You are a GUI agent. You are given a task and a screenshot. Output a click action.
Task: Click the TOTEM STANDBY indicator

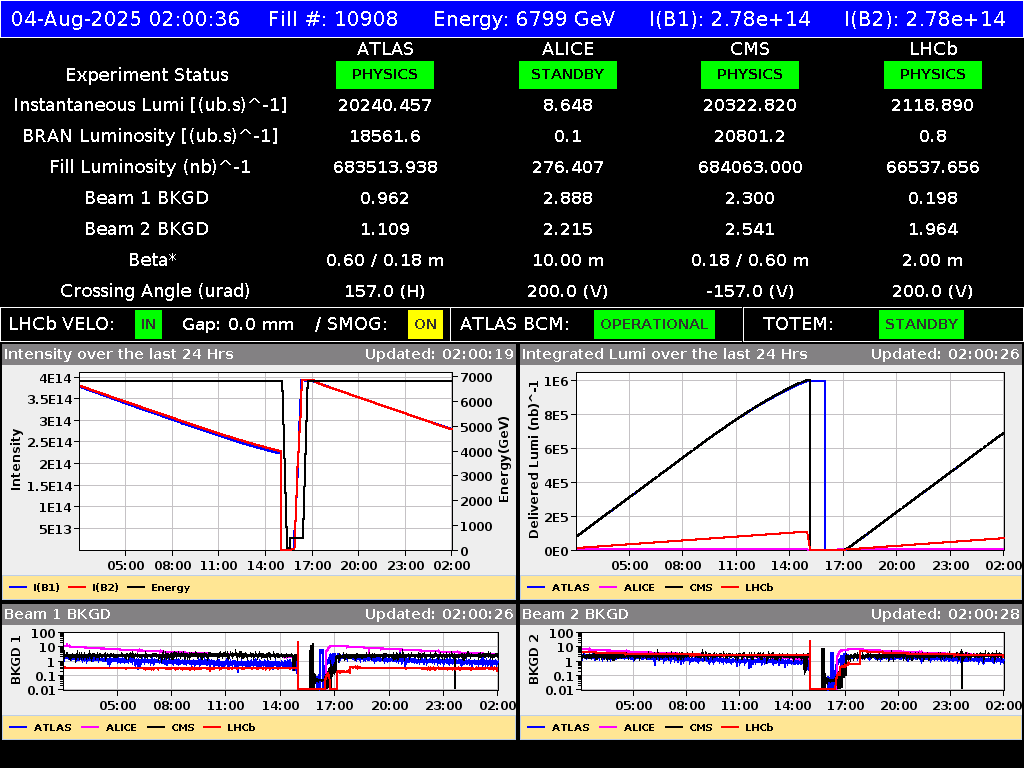[921, 324]
